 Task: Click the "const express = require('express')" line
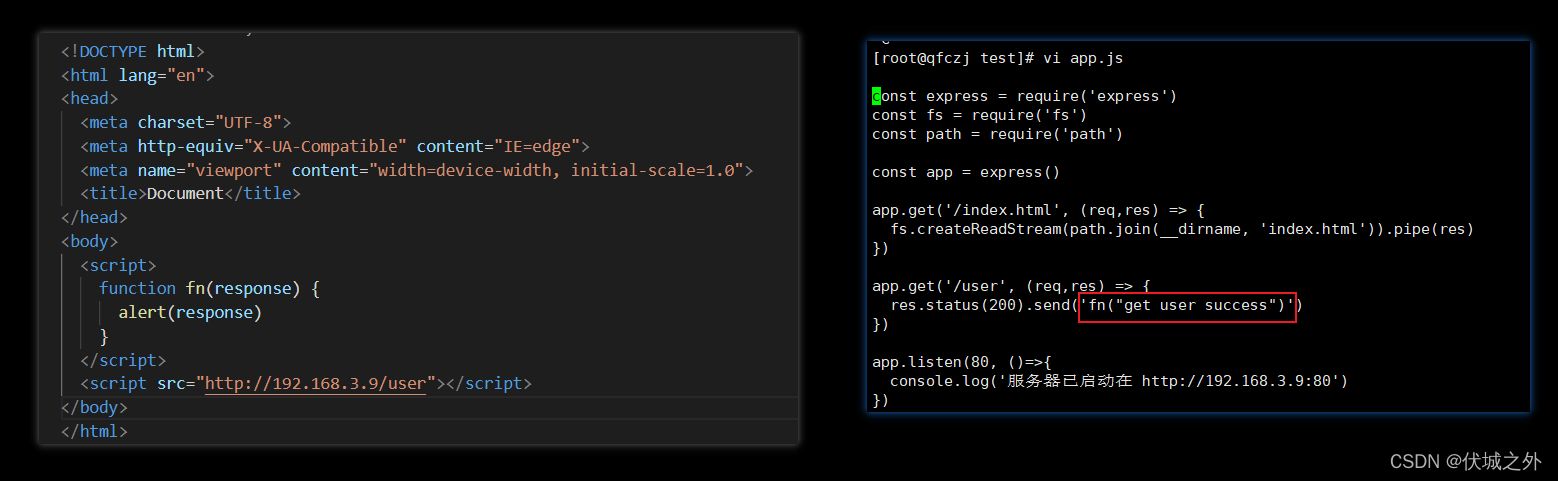click(1024, 96)
